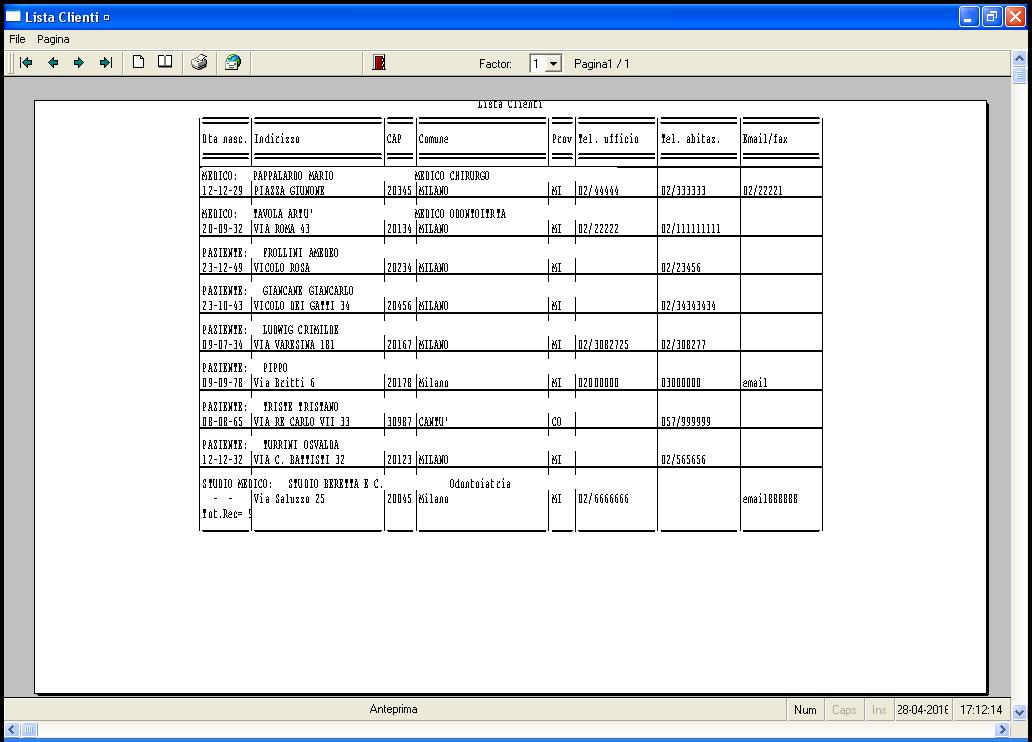Click the VICOLO DEI GATTI 34 address

302,305
